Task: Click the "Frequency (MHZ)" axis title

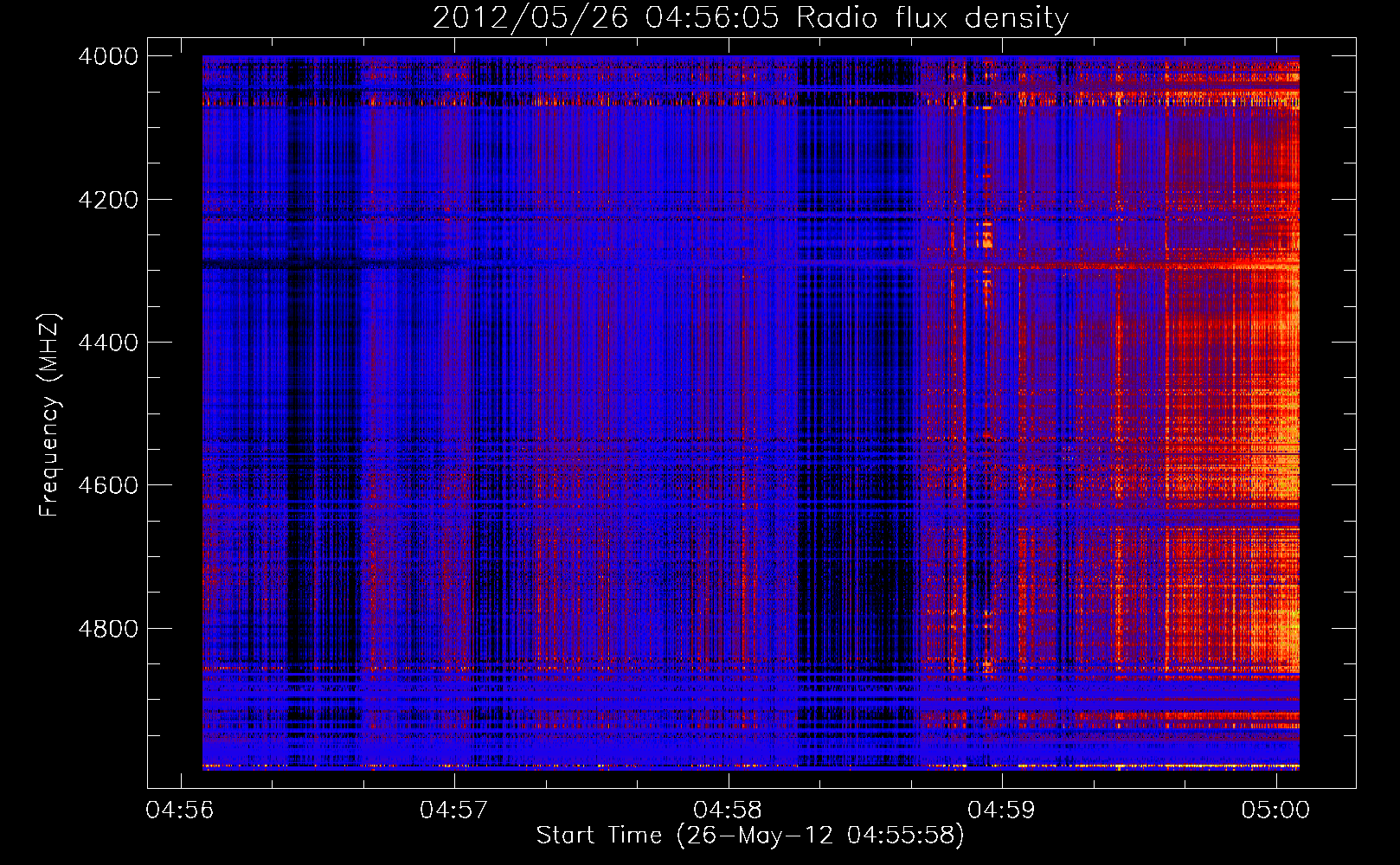Action: click(49, 415)
